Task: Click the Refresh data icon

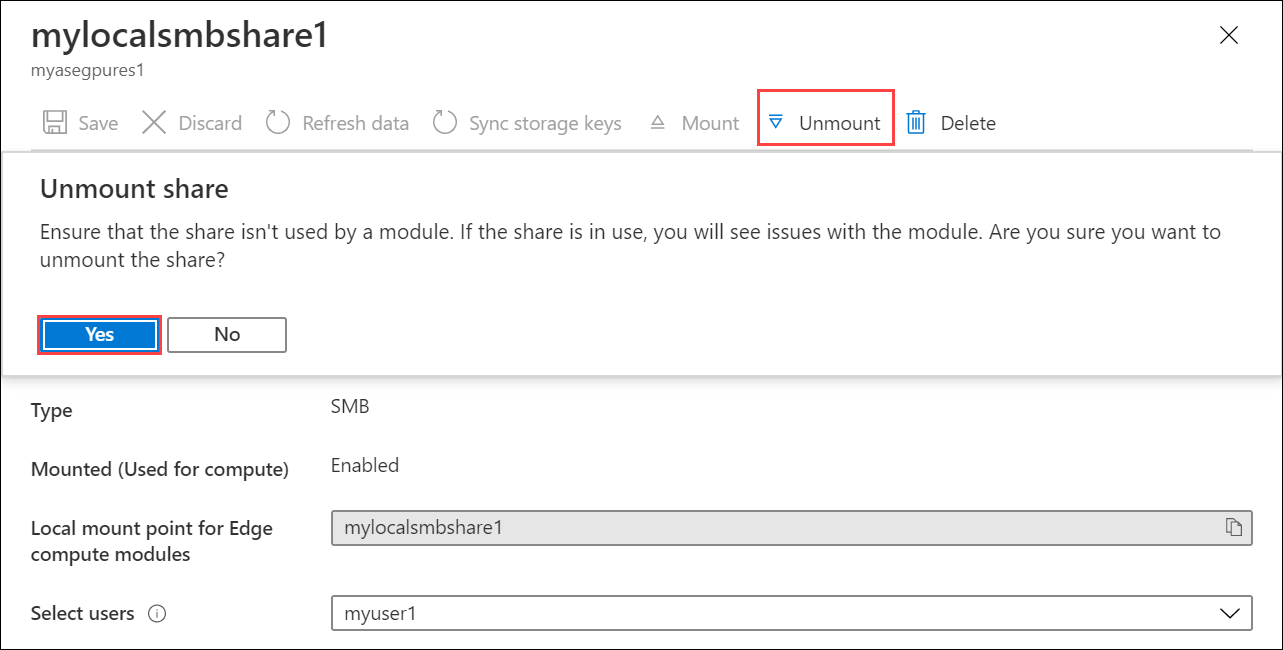Action: click(277, 122)
